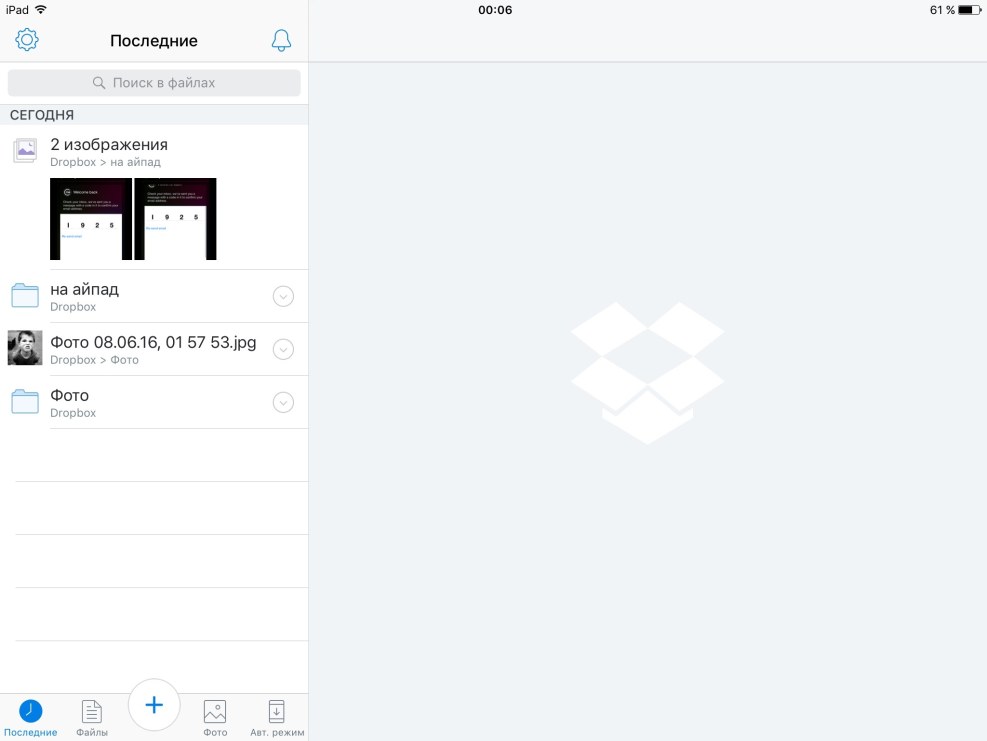Tap the portrait photo thumbnail of the jpg file
Screen dimensions: 987x741
click(x=24, y=348)
